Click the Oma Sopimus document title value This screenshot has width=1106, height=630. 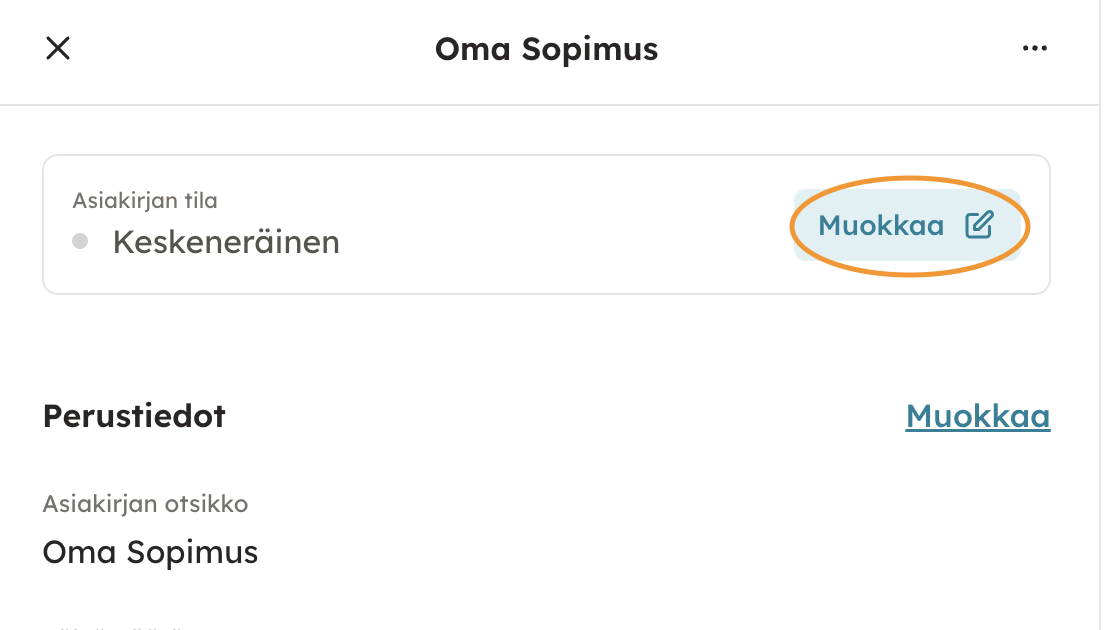(150, 552)
